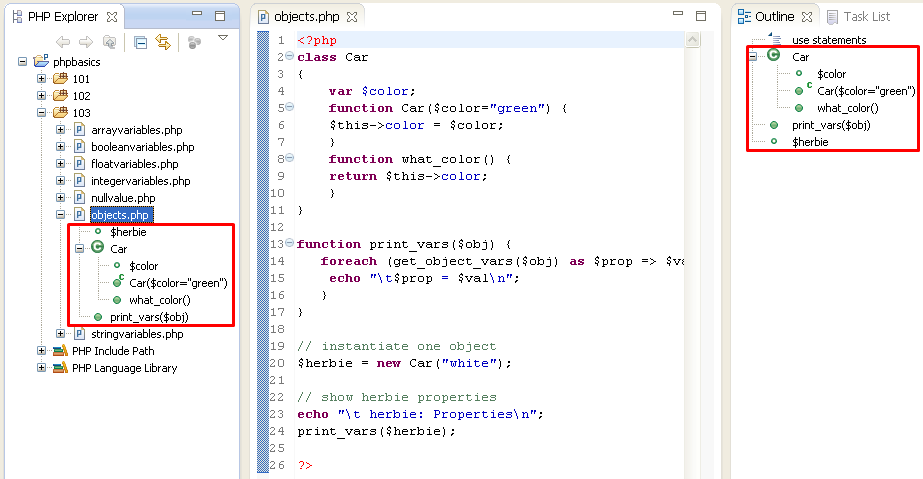923x479 pixels.
Task: Minimize the PHP Explorer view
Action: tap(197, 14)
